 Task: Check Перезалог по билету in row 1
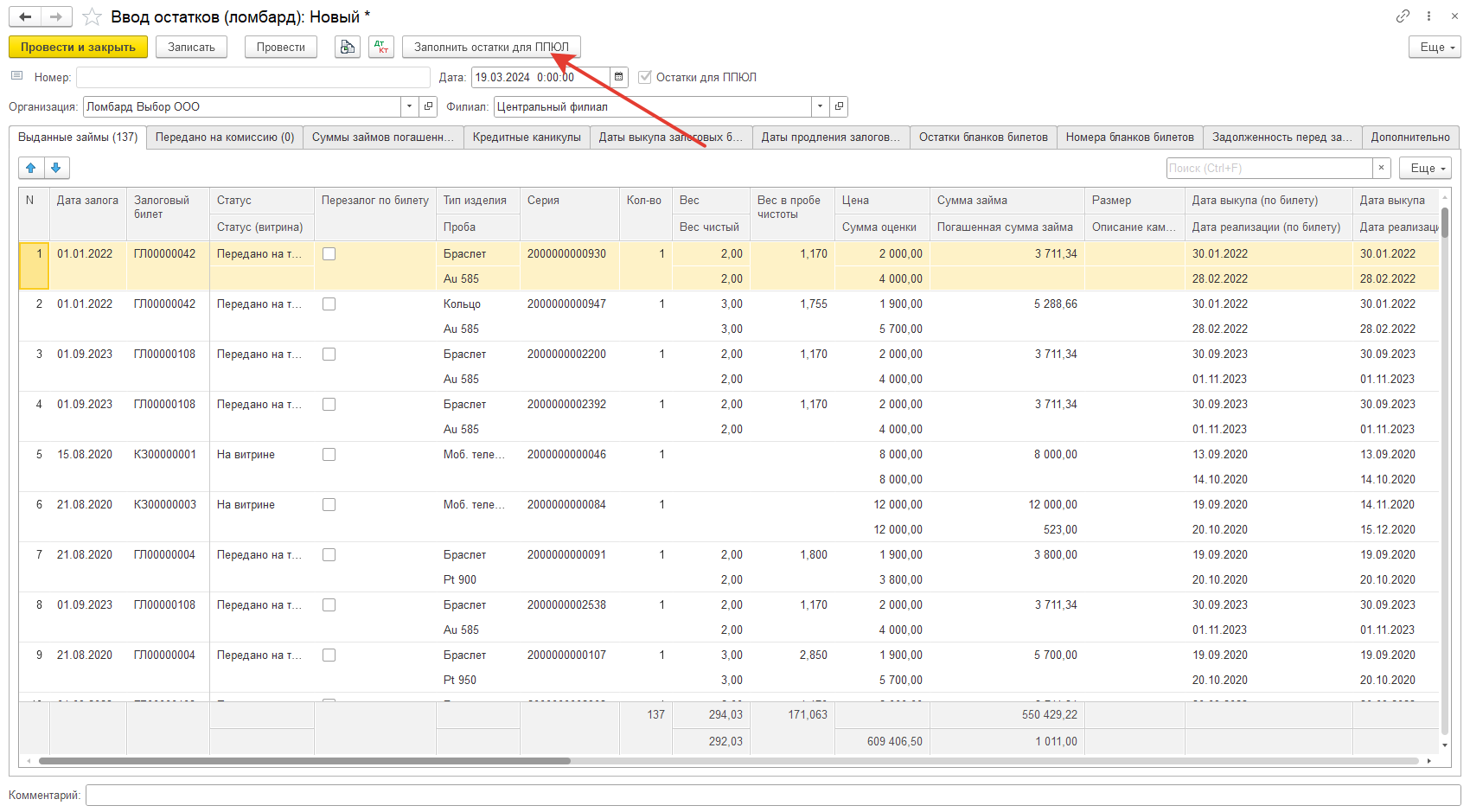pyautogui.click(x=329, y=254)
